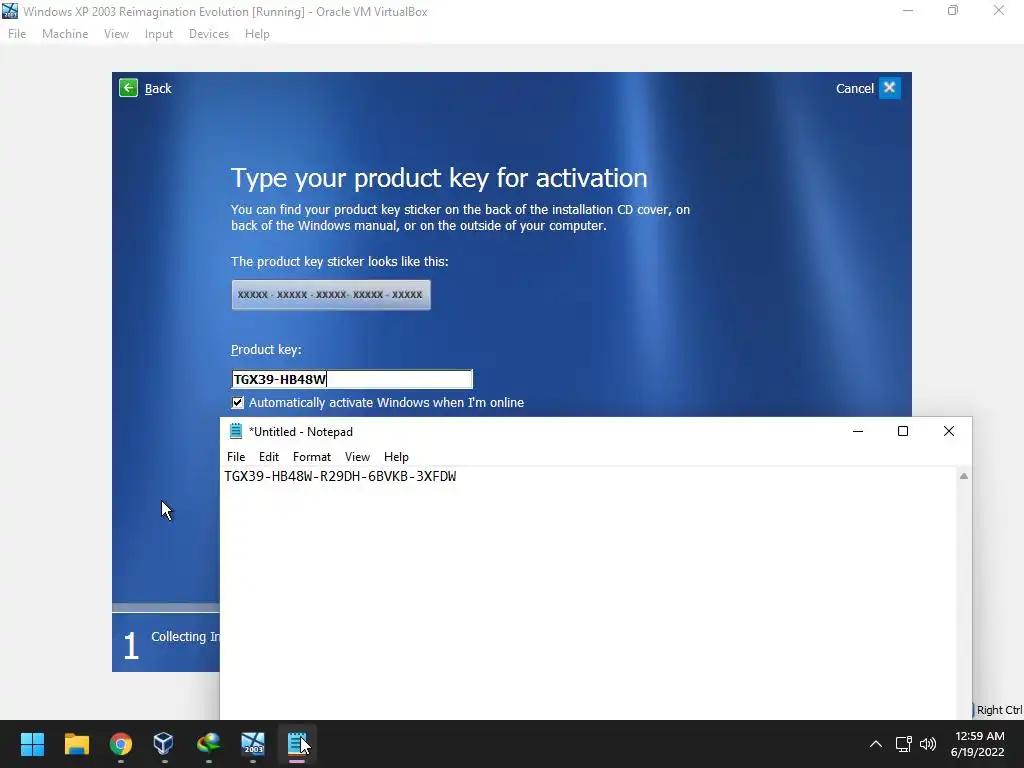This screenshot has height=768, width=1024.
Task: Open VirtualBox File menu
Action: (x=17, y=34)
